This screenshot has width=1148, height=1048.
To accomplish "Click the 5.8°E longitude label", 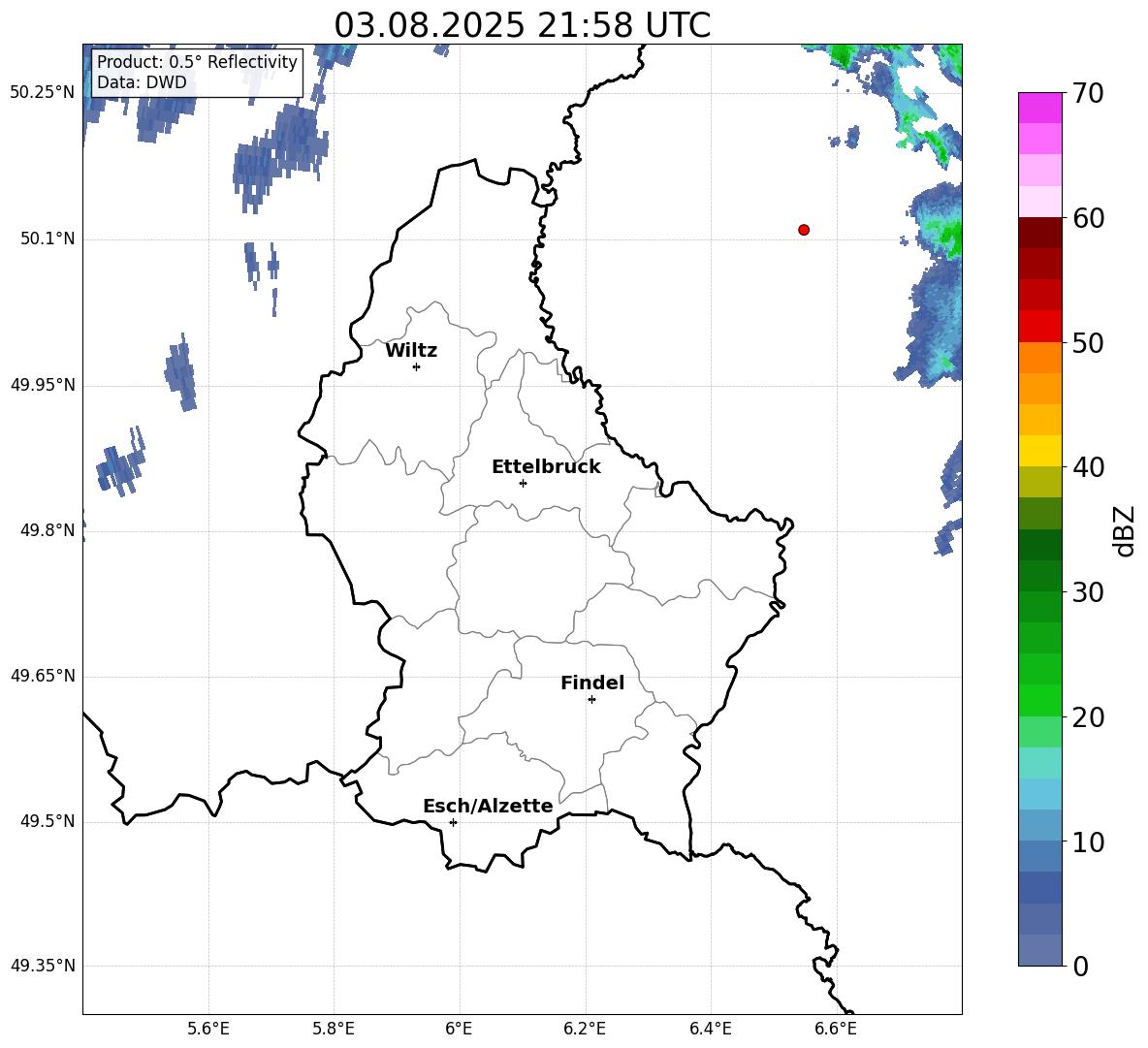I will [x=334, y=1029].
